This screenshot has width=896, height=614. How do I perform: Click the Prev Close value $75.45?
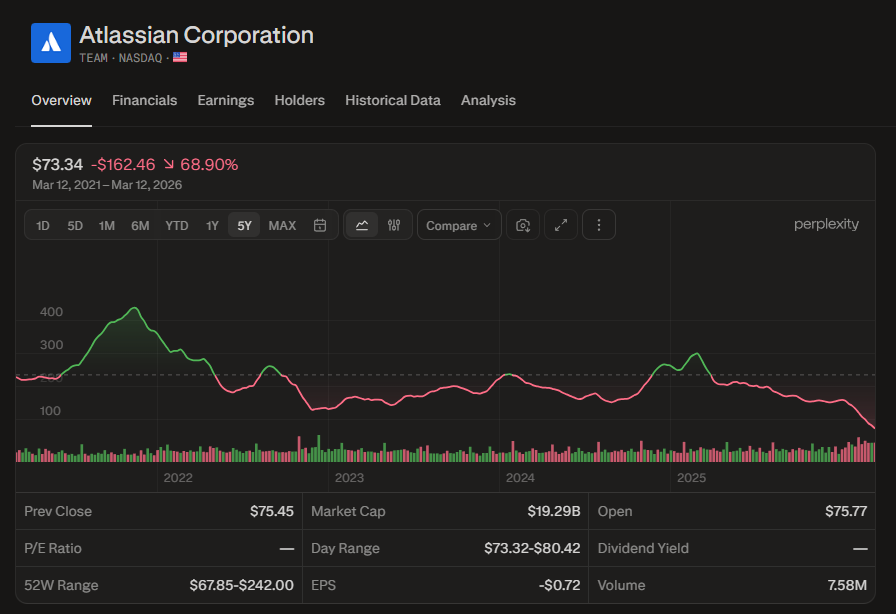pyautogui.click(x=271, y=511)
